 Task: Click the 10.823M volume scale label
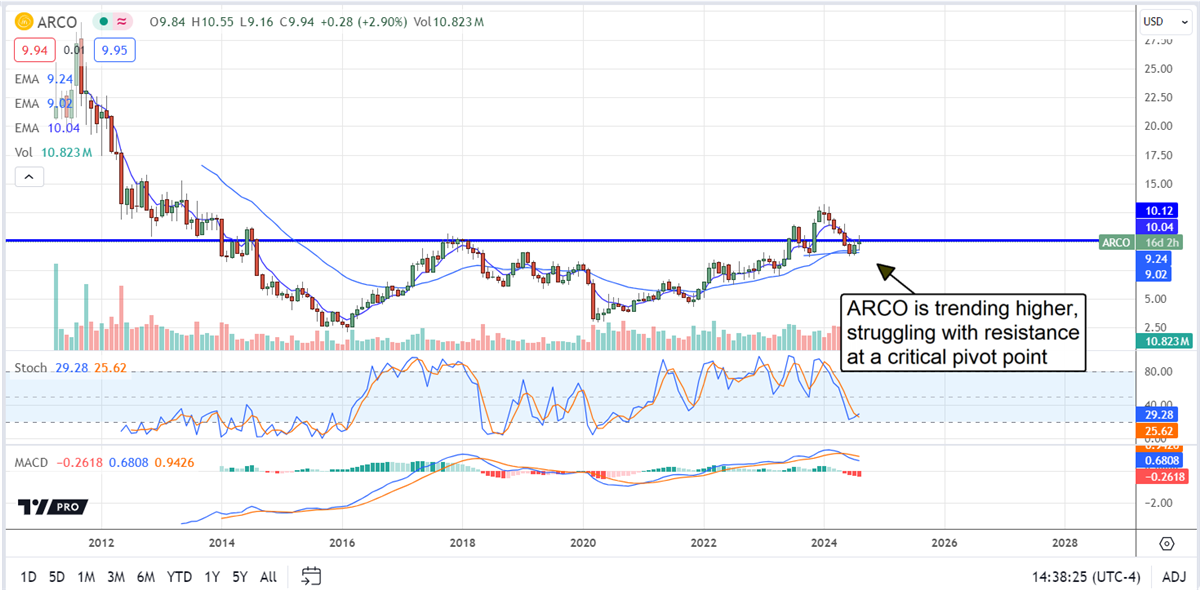[1165, 342]
